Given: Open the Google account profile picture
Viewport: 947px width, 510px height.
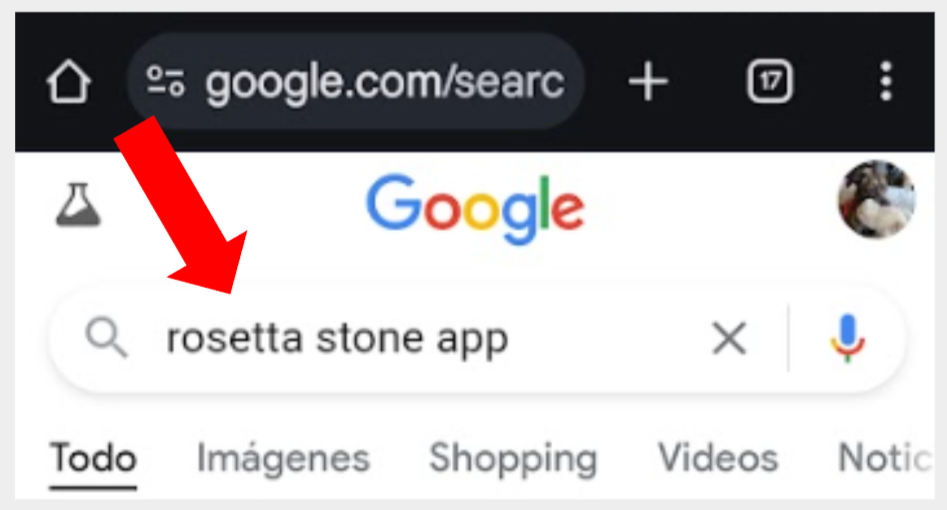Looking at the screenshot, I should pyautogui.click(x=876, y=200).
